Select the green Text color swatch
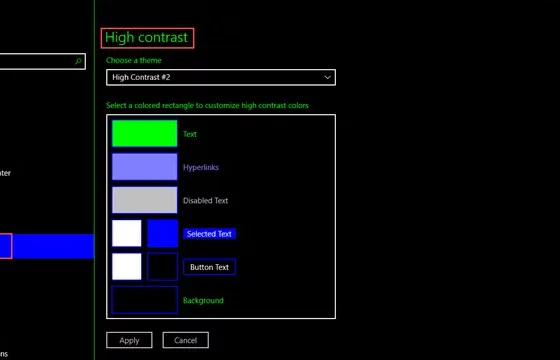Viewport: 560px width, 360px height. [145, 134]
